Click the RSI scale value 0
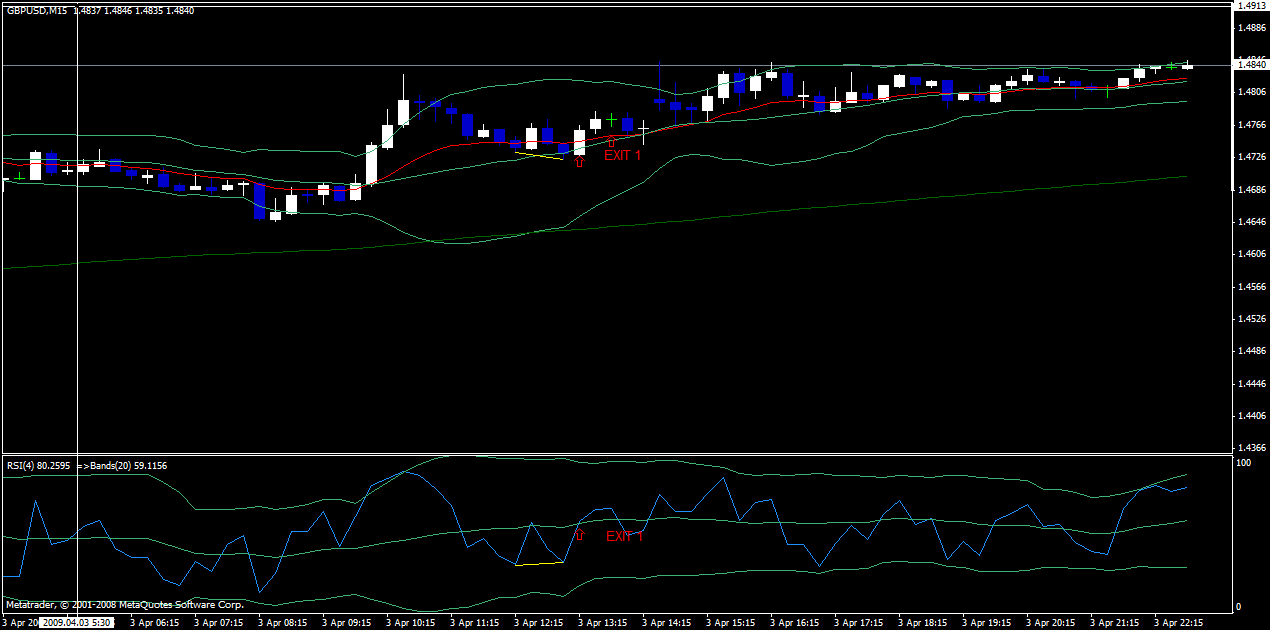Image resolution: width=1270 pixels, height=630 pixels. point(1241,607)
